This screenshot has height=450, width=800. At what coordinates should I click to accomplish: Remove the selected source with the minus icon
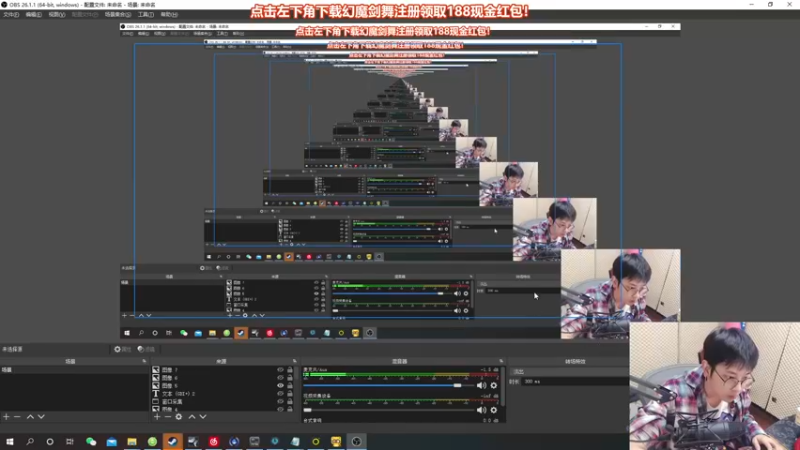tap(167, 417)
